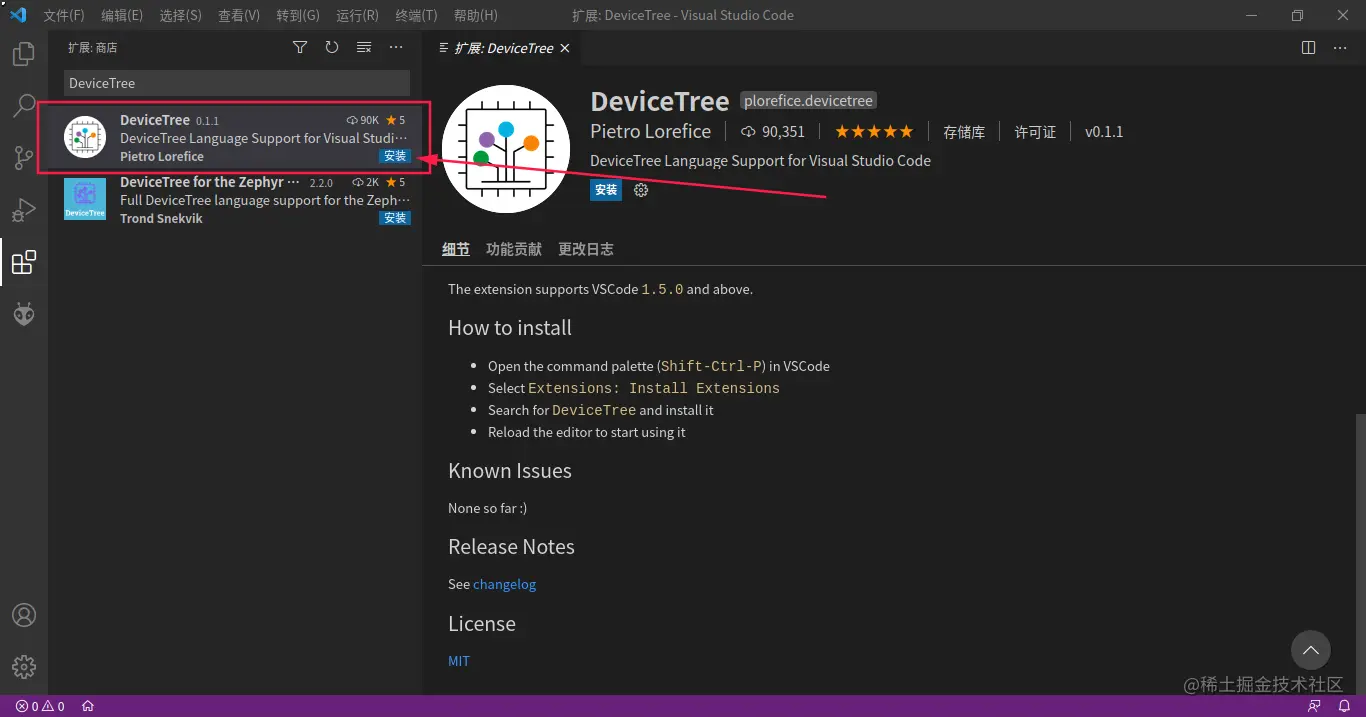This screenshot has height=717, width=1366.
Task: Open the 帮助(H) menu
Action: (475, 15)
